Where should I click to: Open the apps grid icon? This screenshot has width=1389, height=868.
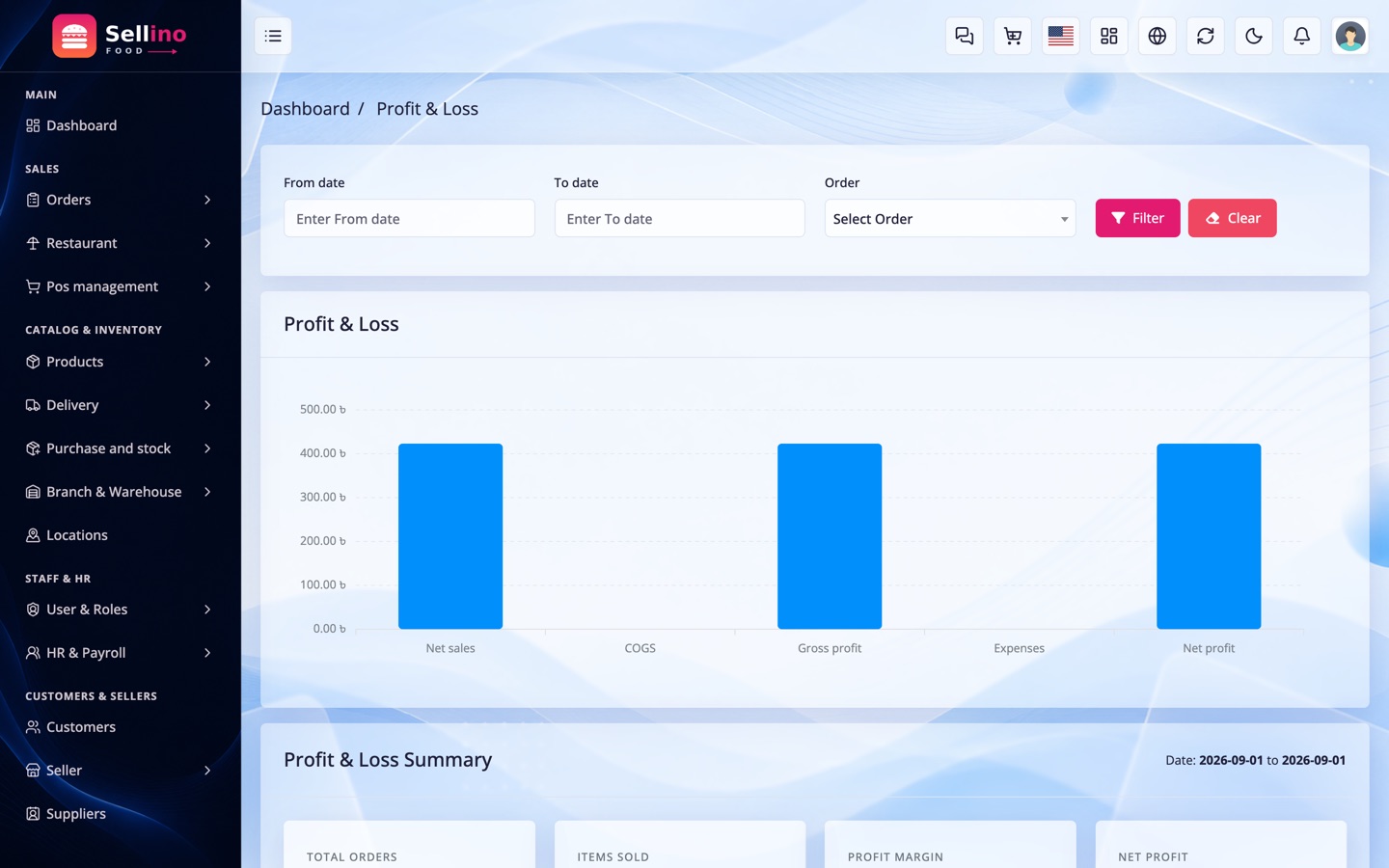tap(1109, 36)
